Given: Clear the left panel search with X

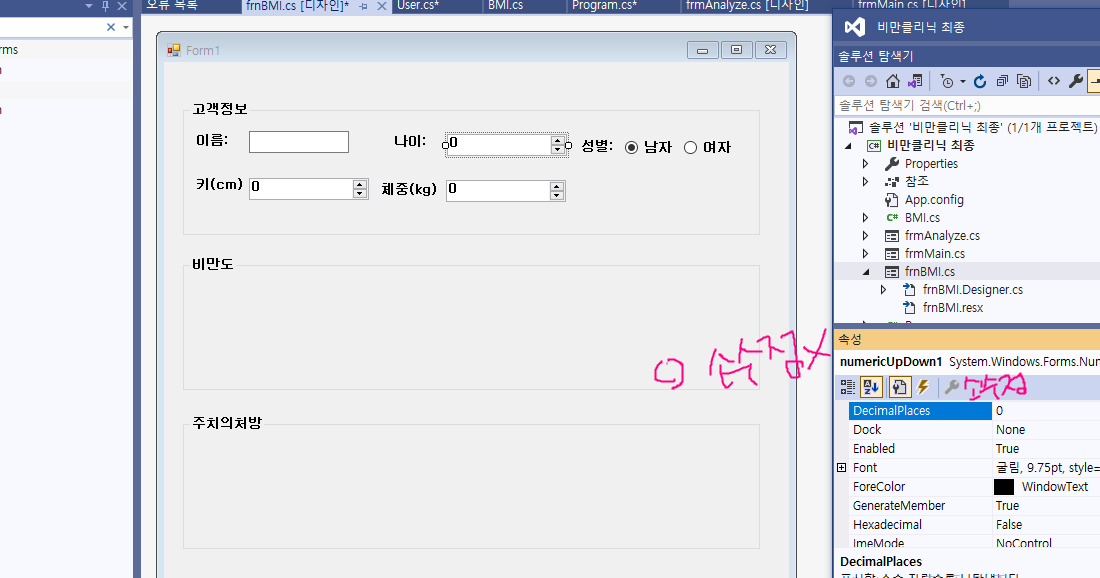Looking at the screenshot, I should tap(110, 27).
